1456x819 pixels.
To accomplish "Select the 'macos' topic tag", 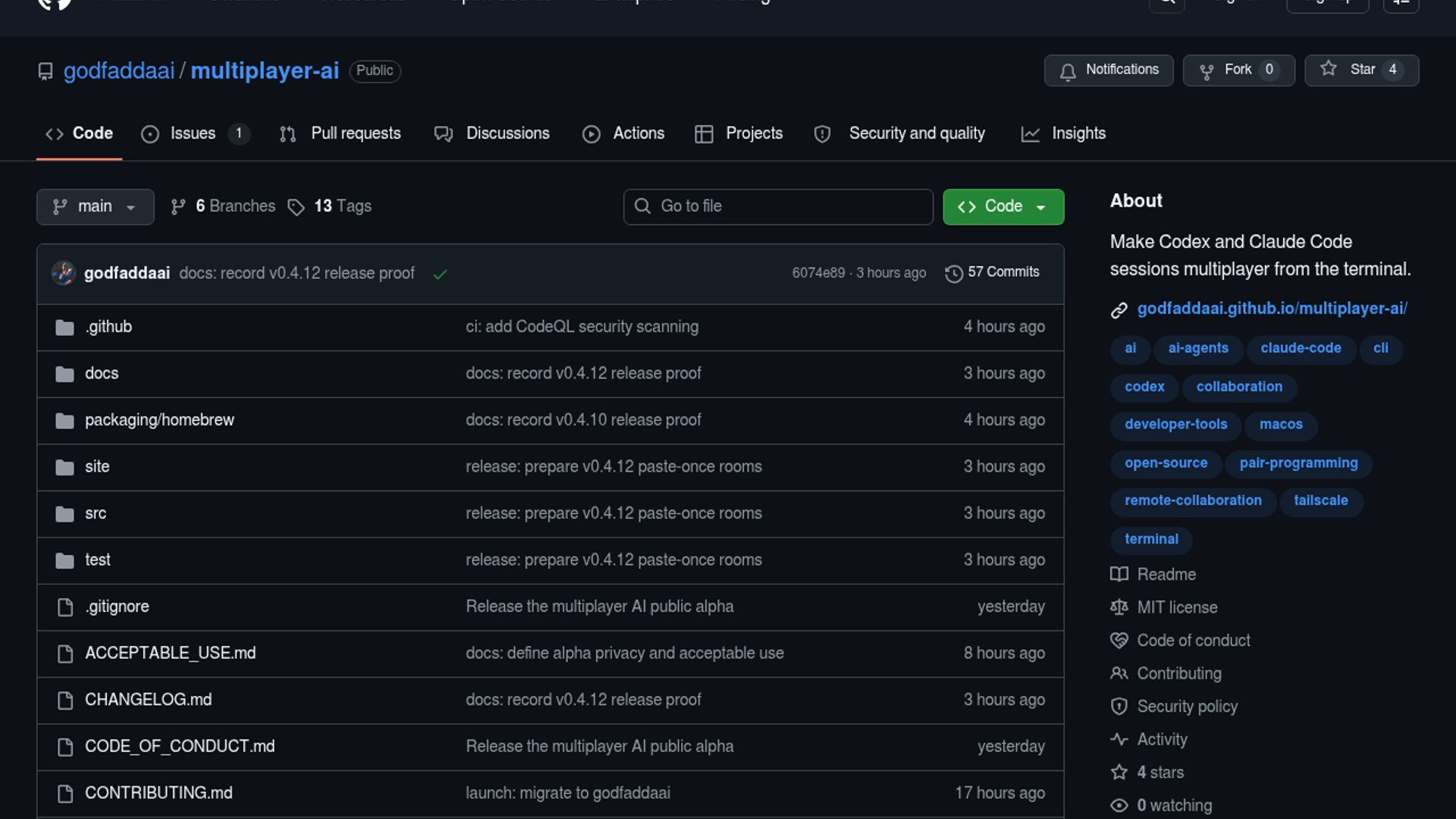I will point(1281,425).
